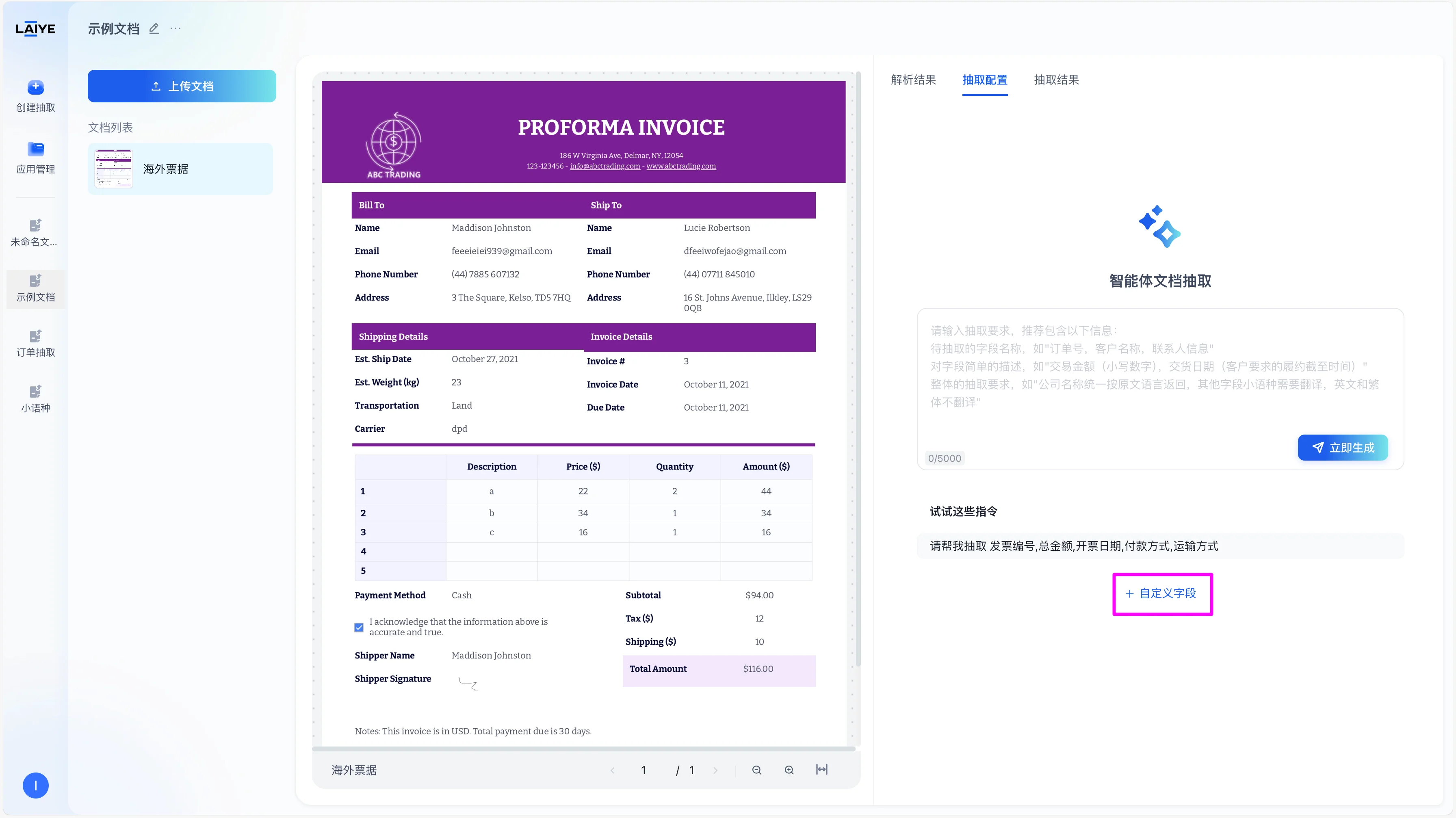Viewport: 1456px width, 818px height.
Task: Zoom out the document preview
Action: 757,770
